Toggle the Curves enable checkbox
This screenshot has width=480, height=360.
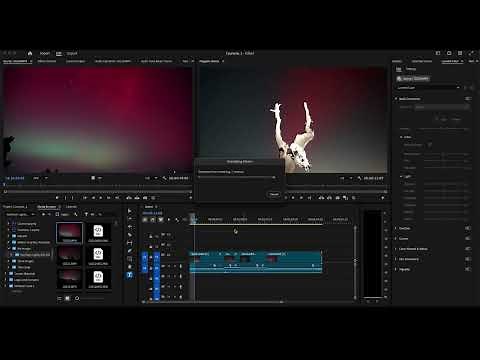pyautogui.click(x=468, y=239)
